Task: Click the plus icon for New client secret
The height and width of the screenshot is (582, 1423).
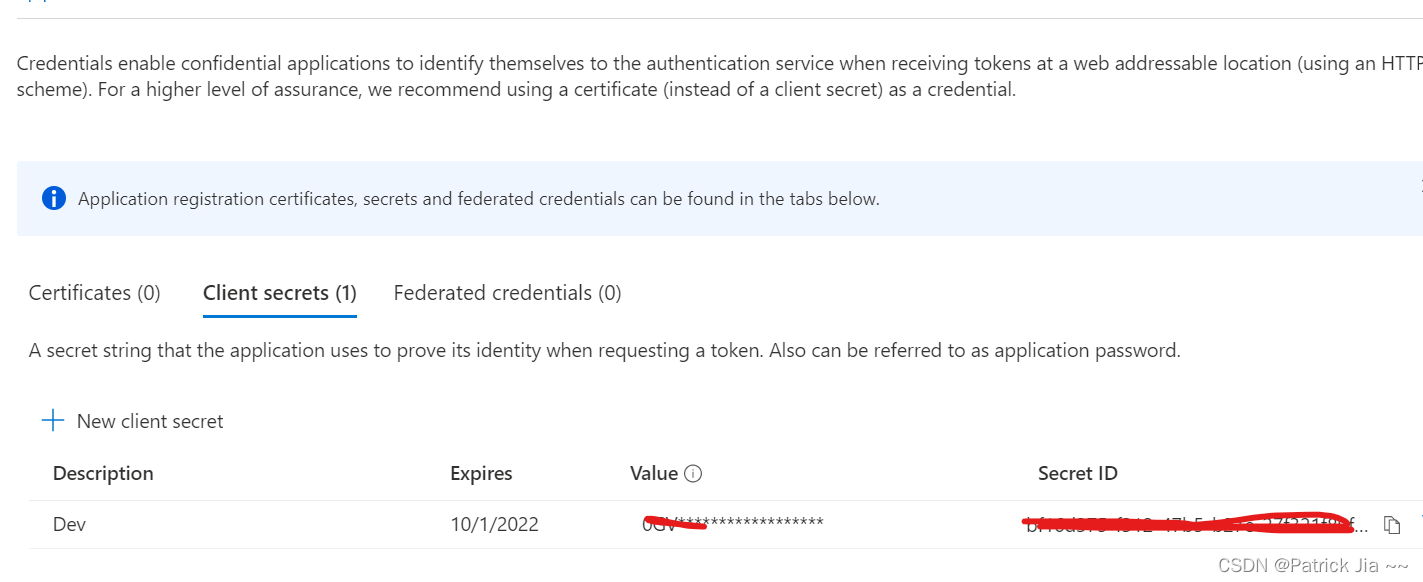Action: (x=52, y=420)
